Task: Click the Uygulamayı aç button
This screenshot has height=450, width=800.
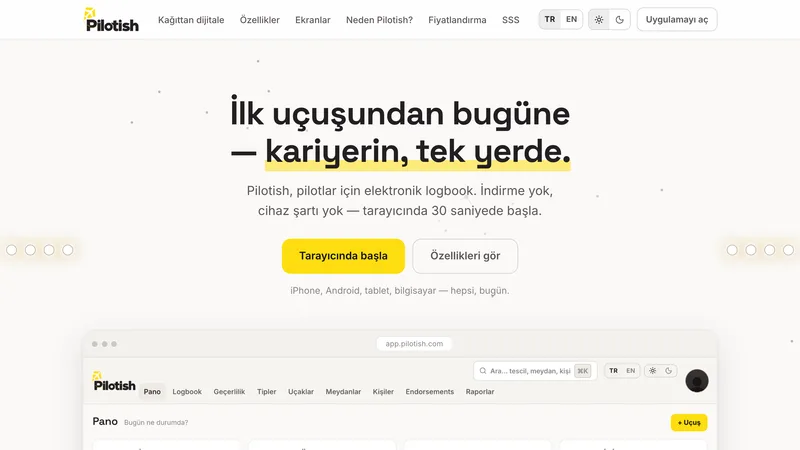Action: (677, 19)
